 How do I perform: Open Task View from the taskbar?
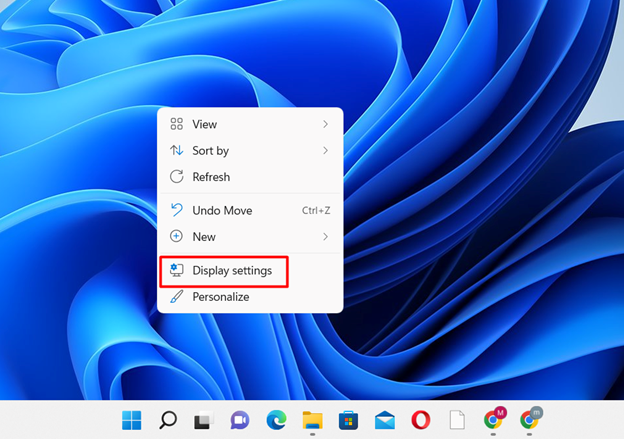(204, 420)
